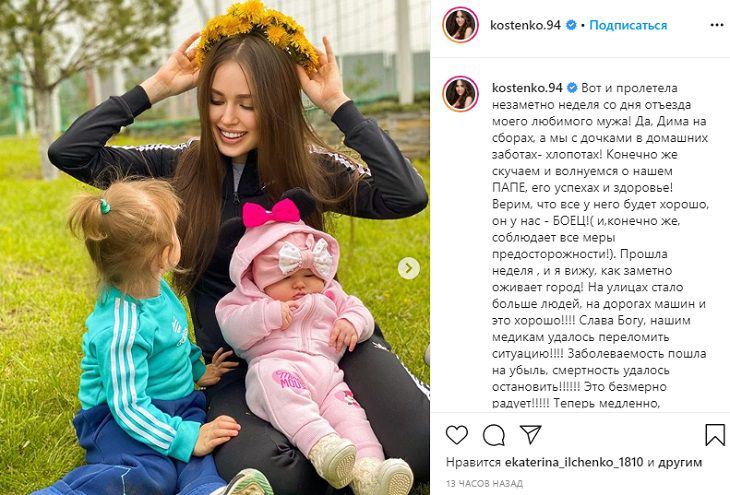Click the caption text beginning Вот и пролетела
The image size is (730, 495).
tap(600, 246)
